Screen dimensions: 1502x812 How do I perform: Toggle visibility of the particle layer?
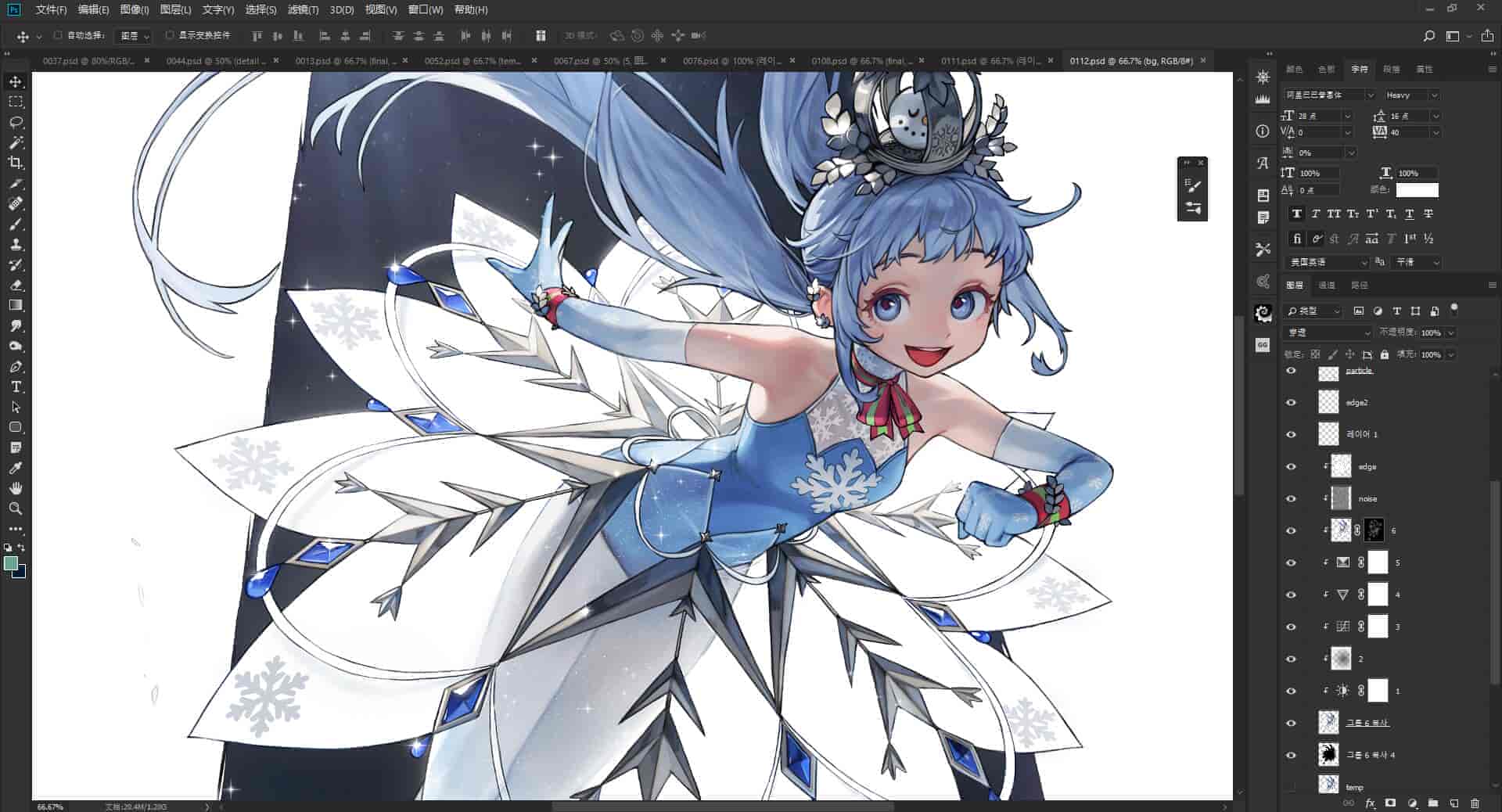(1292, 371)
